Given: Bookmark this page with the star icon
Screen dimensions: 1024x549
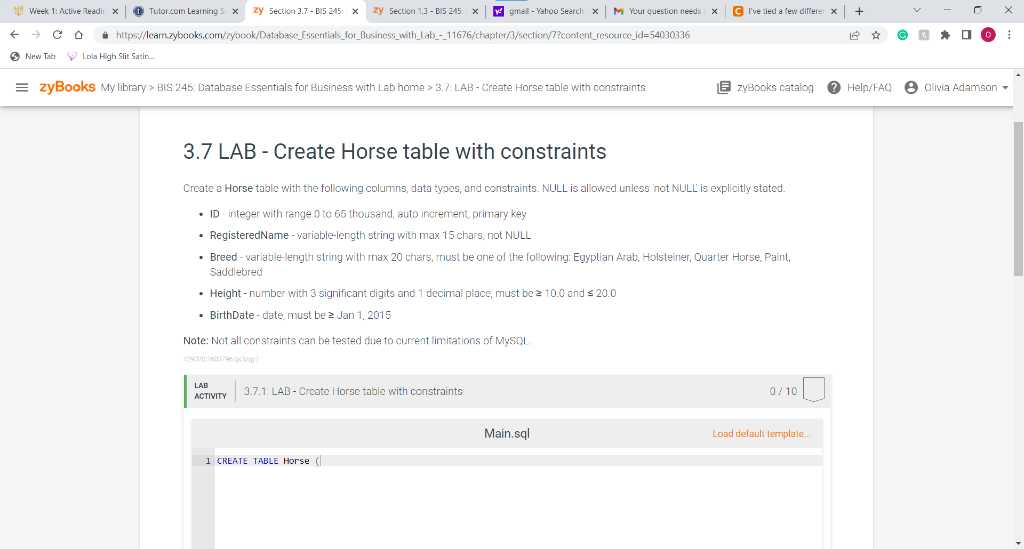Looking at the screenshot, I should [x=876, y=35].
